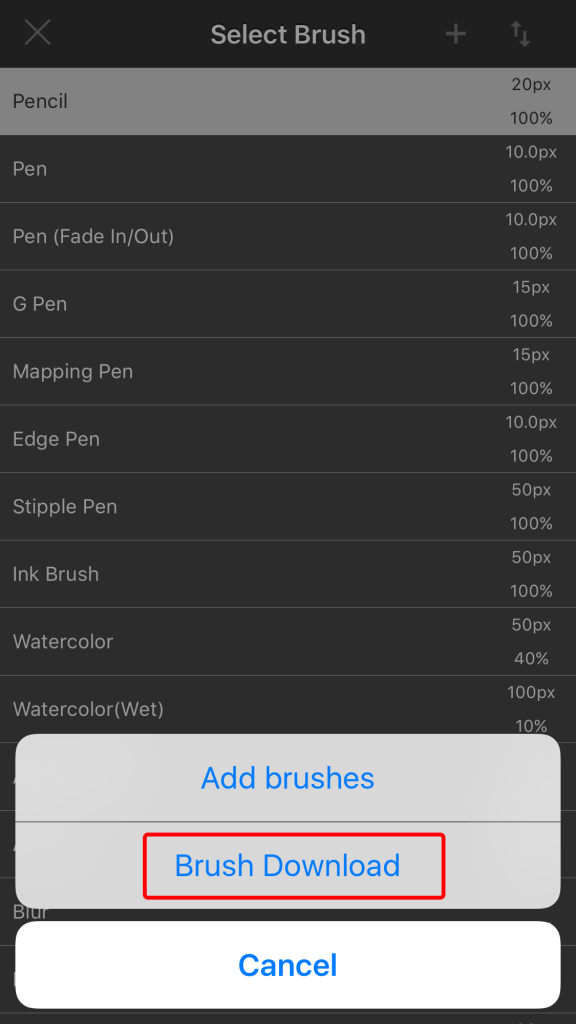Cancel the action sheet
Screen dimensions: 576x1024
point(287,965)
